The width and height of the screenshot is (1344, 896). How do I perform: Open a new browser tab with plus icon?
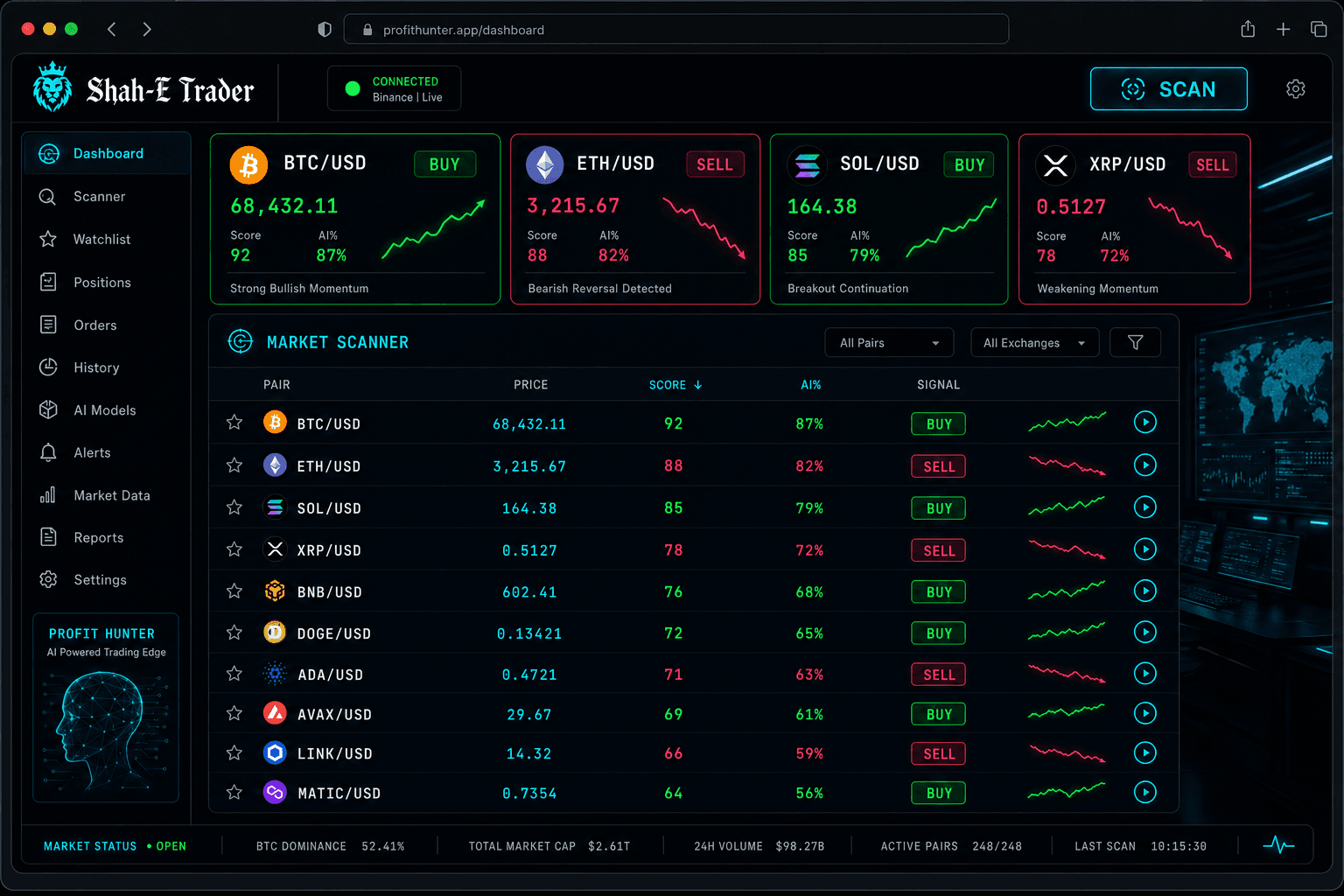1283,29
